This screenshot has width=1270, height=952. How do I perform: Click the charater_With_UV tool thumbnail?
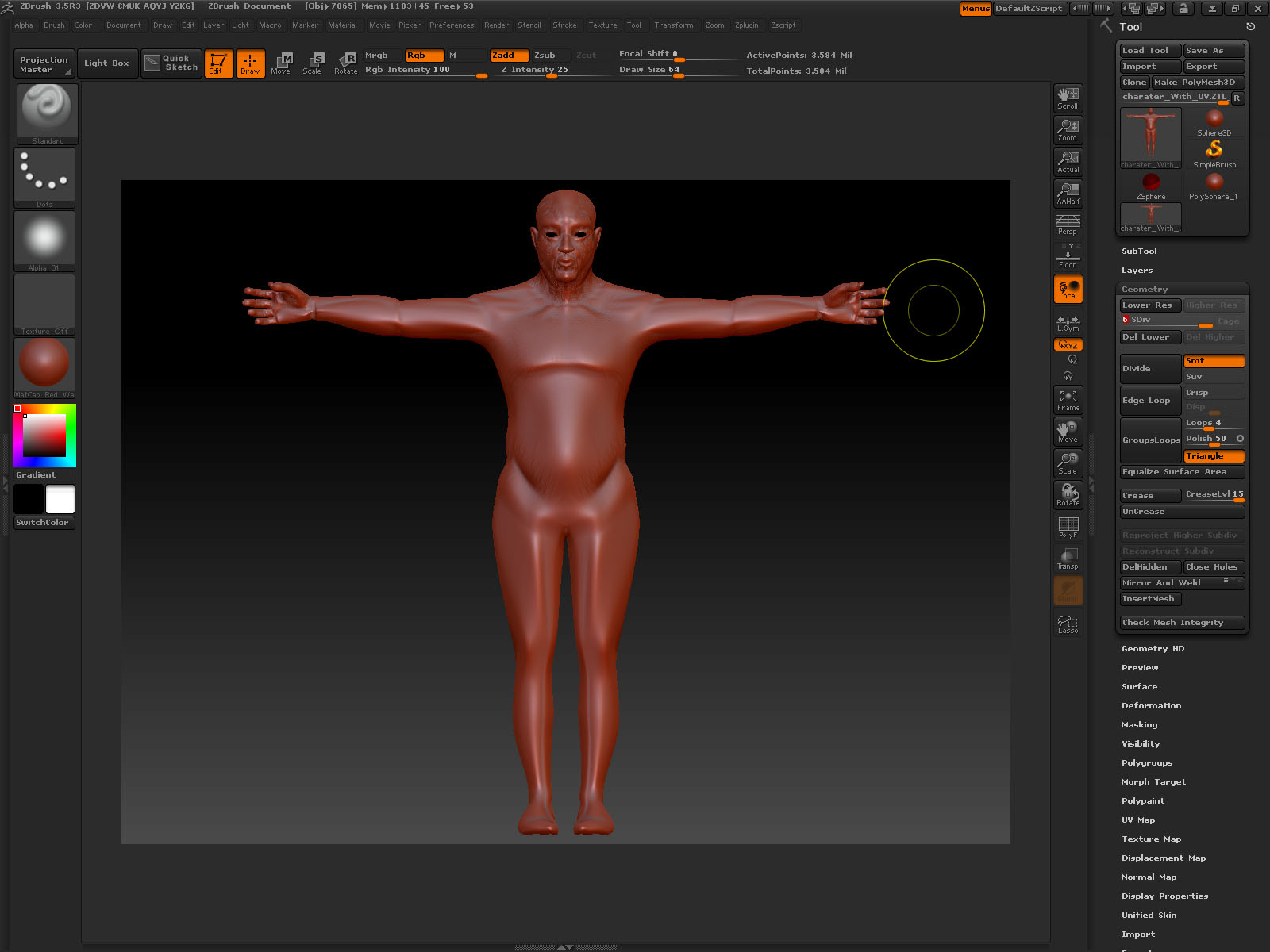tap(1150, 139)
